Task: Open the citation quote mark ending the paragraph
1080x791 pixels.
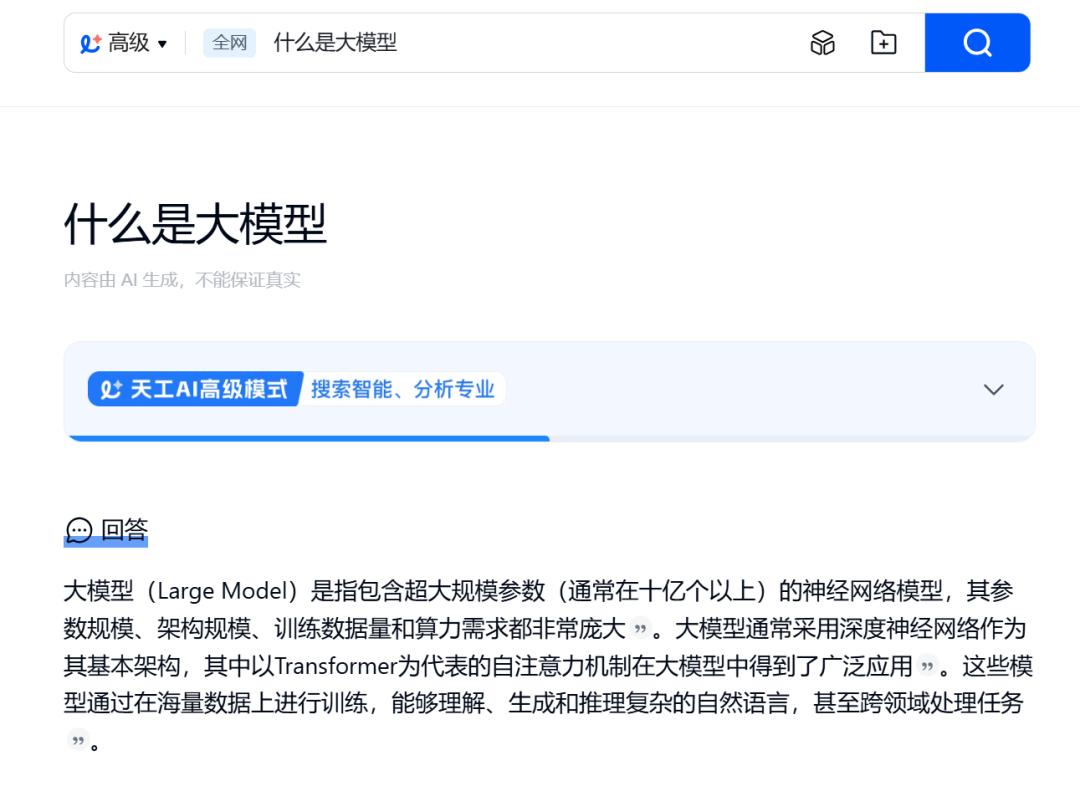Action: 77,741
